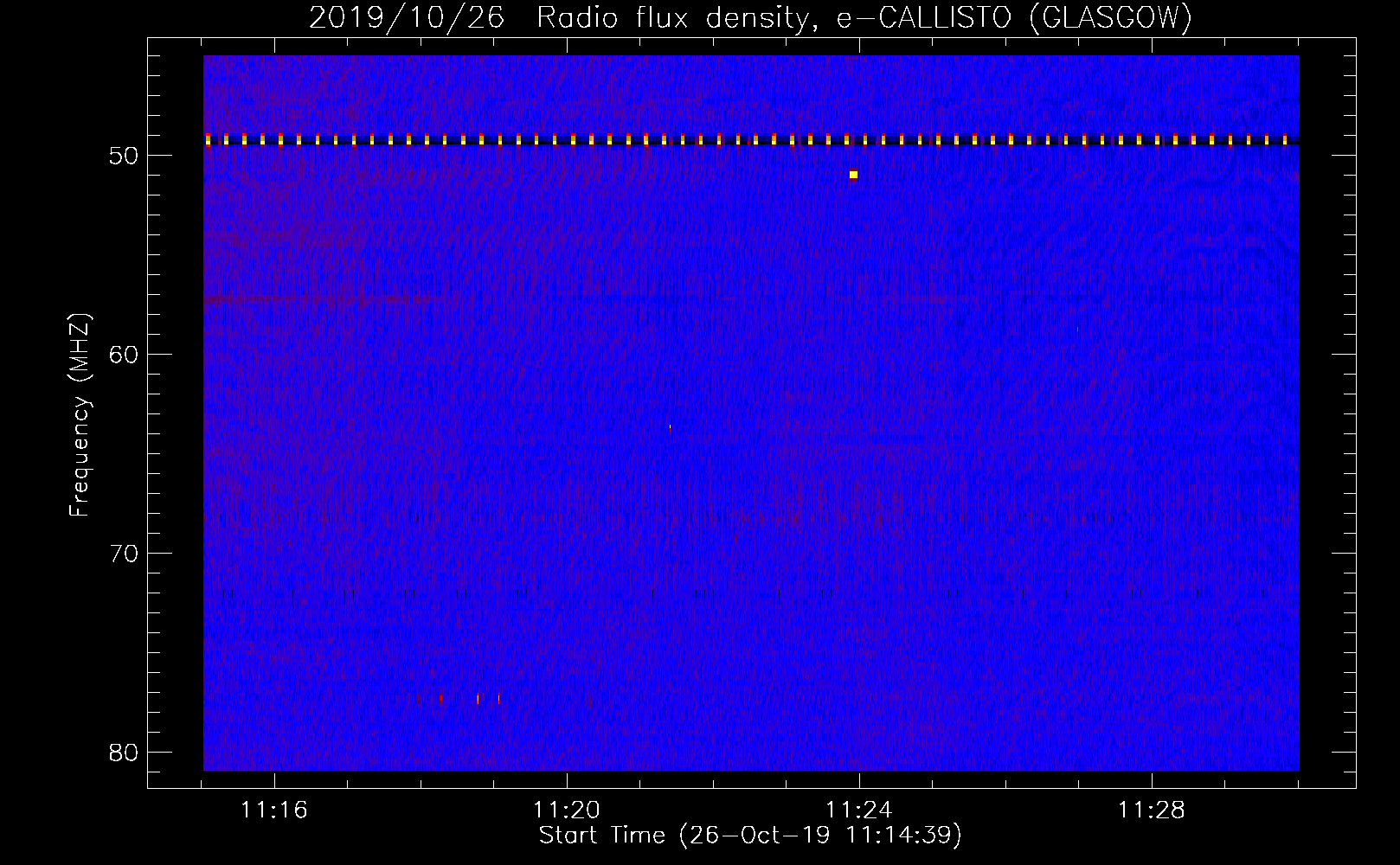Image resolution: width=1400 pixels, height=865 pixels.
Task: Click the yellow burst spot near 11:24
Action: pos(853,175)
